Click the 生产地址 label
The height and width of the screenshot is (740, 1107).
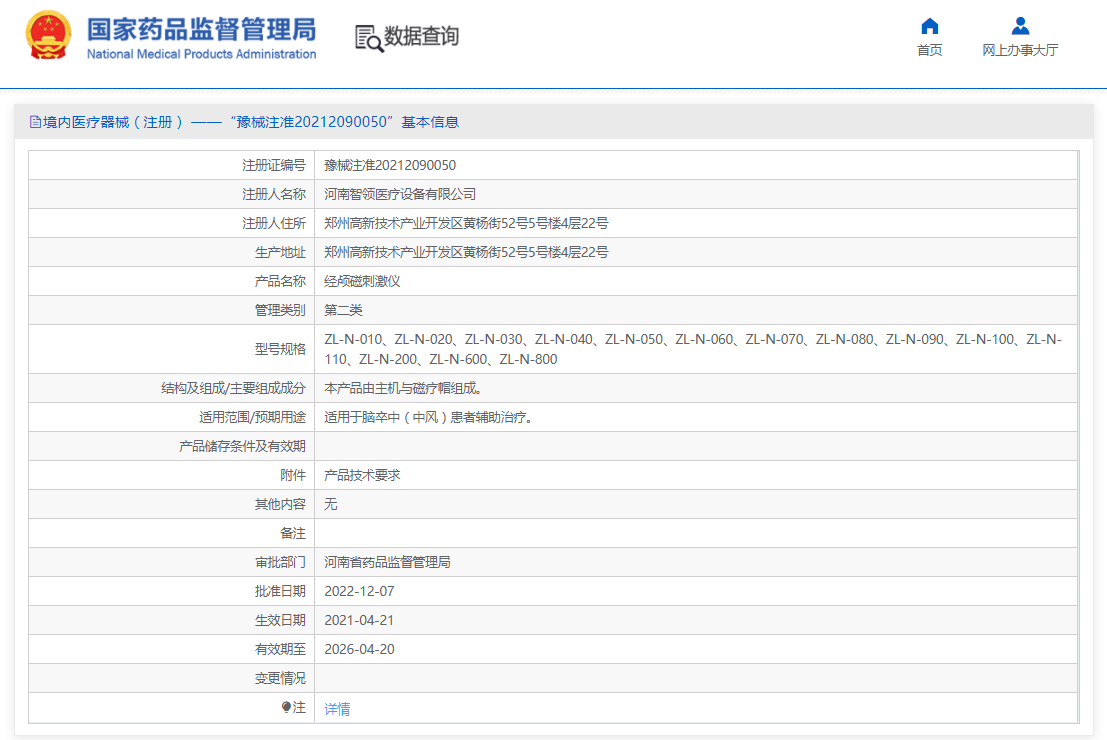280,252
